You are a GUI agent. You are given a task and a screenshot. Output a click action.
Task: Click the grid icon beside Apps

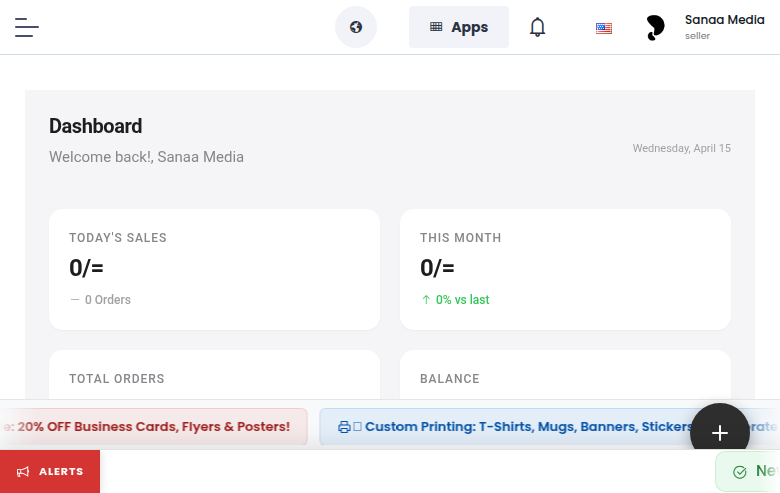tap(436, 26)
